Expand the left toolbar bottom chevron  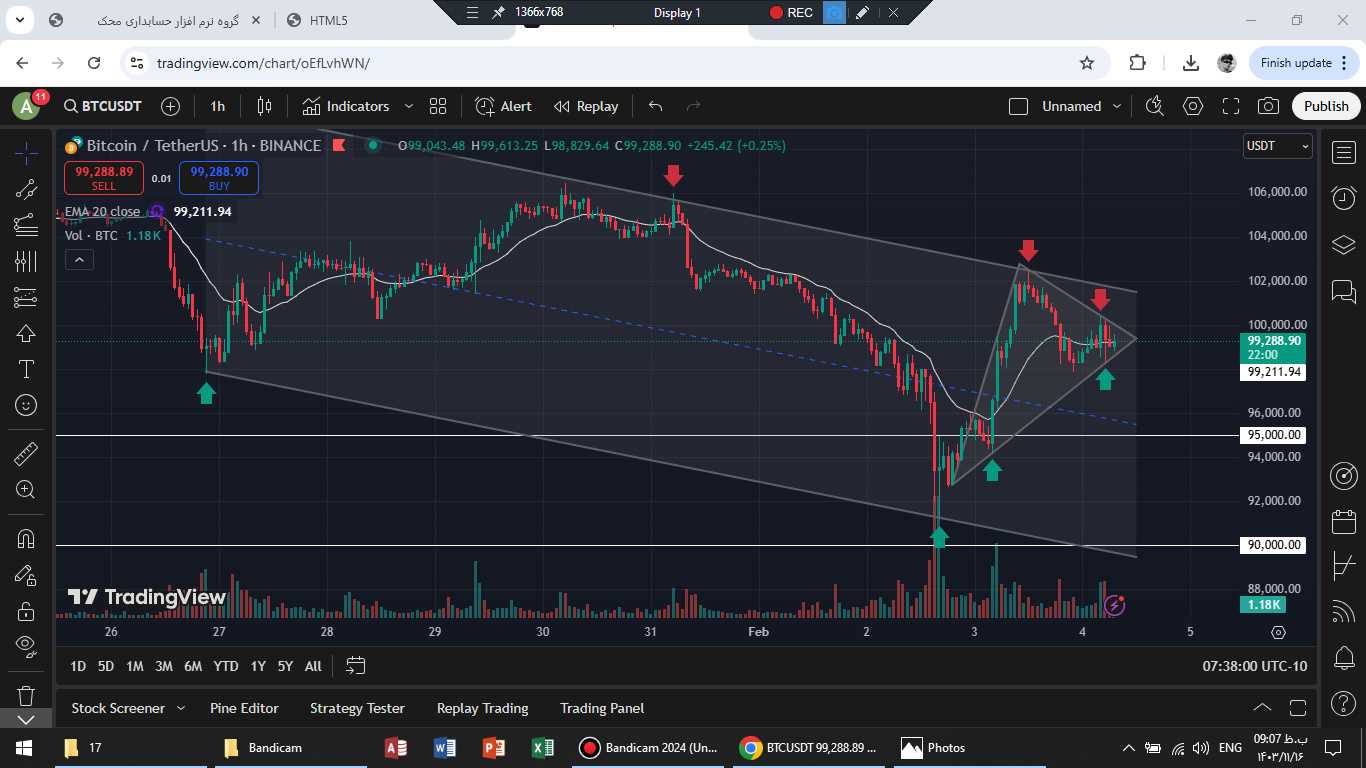click(x=26, y=719)
